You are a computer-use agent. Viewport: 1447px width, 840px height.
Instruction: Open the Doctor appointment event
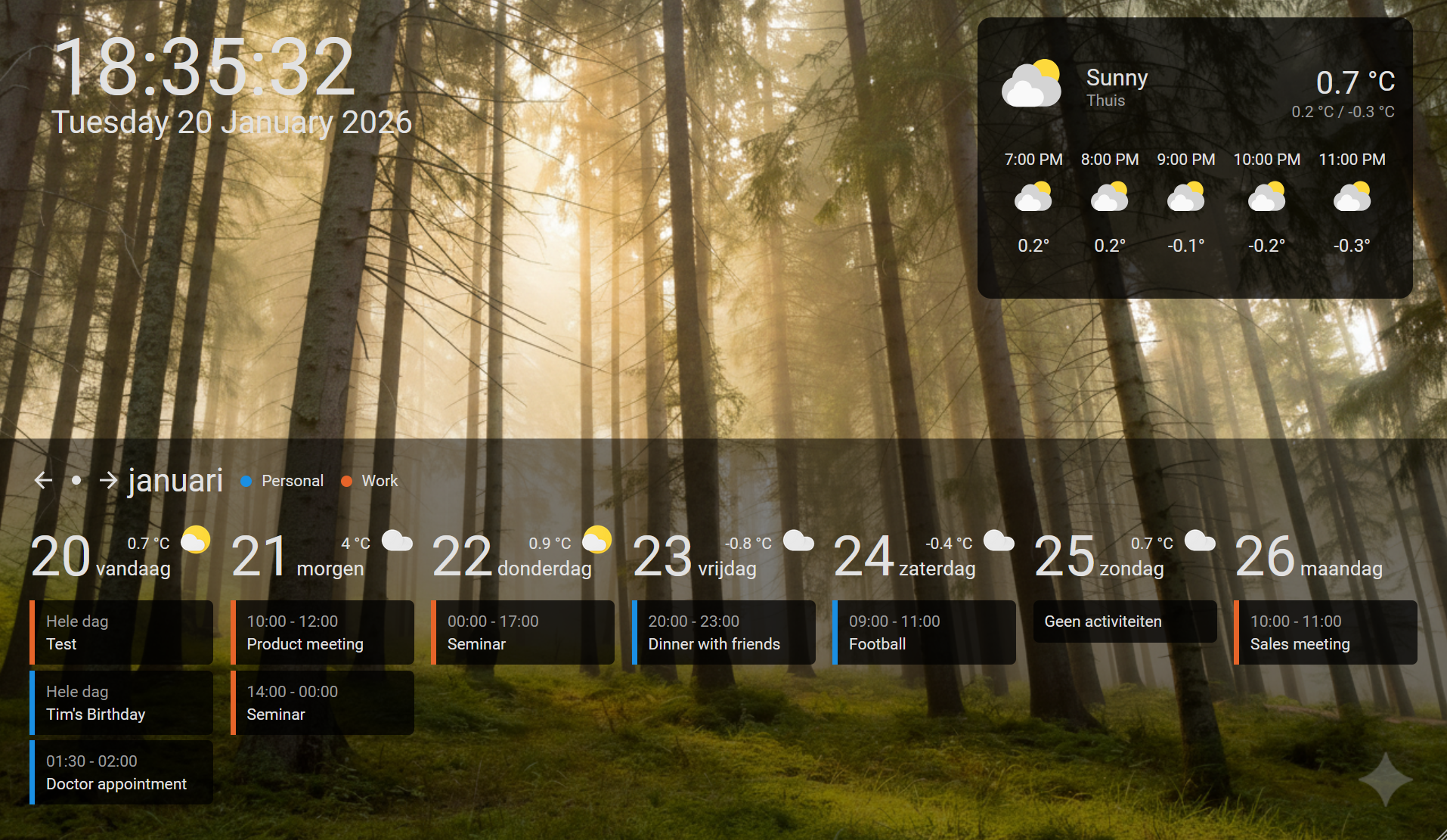(122, 773)
